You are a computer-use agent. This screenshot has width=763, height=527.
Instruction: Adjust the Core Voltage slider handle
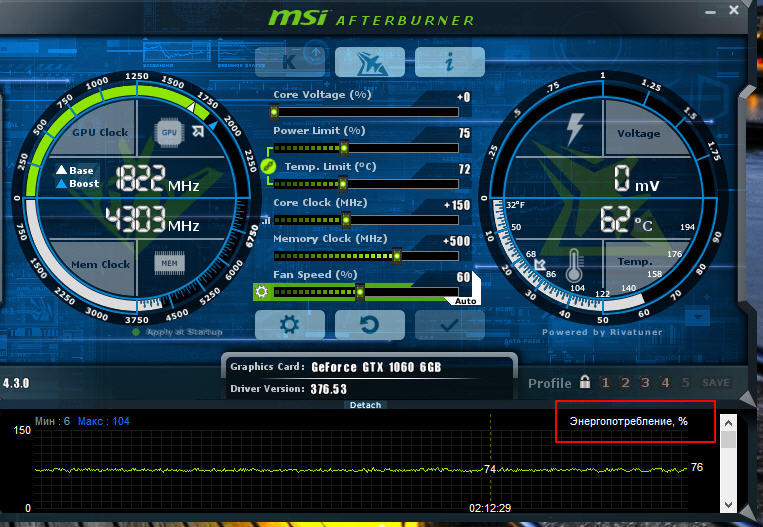click(274, 112)
